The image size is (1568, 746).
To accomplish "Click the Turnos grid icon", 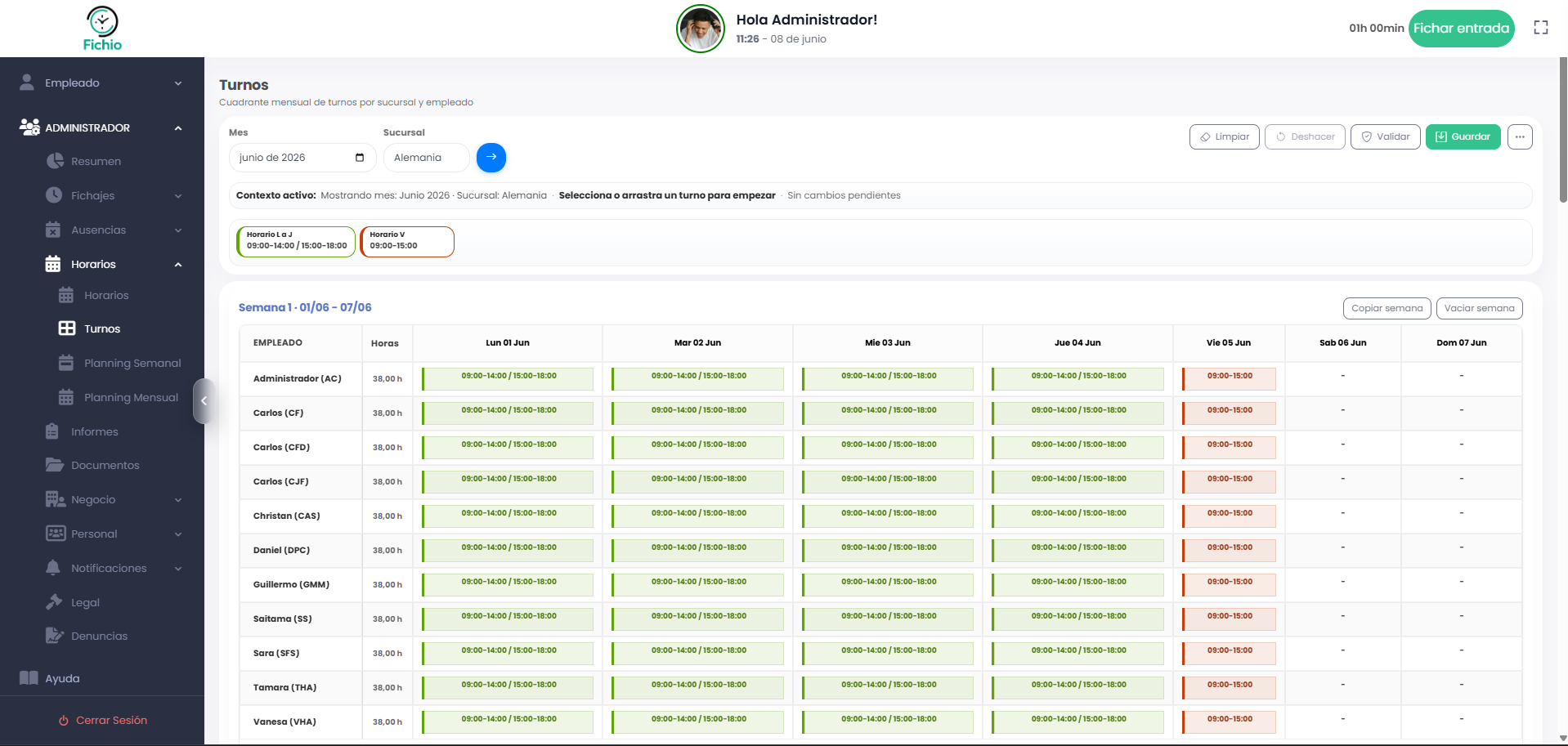I will click(67, 328).
